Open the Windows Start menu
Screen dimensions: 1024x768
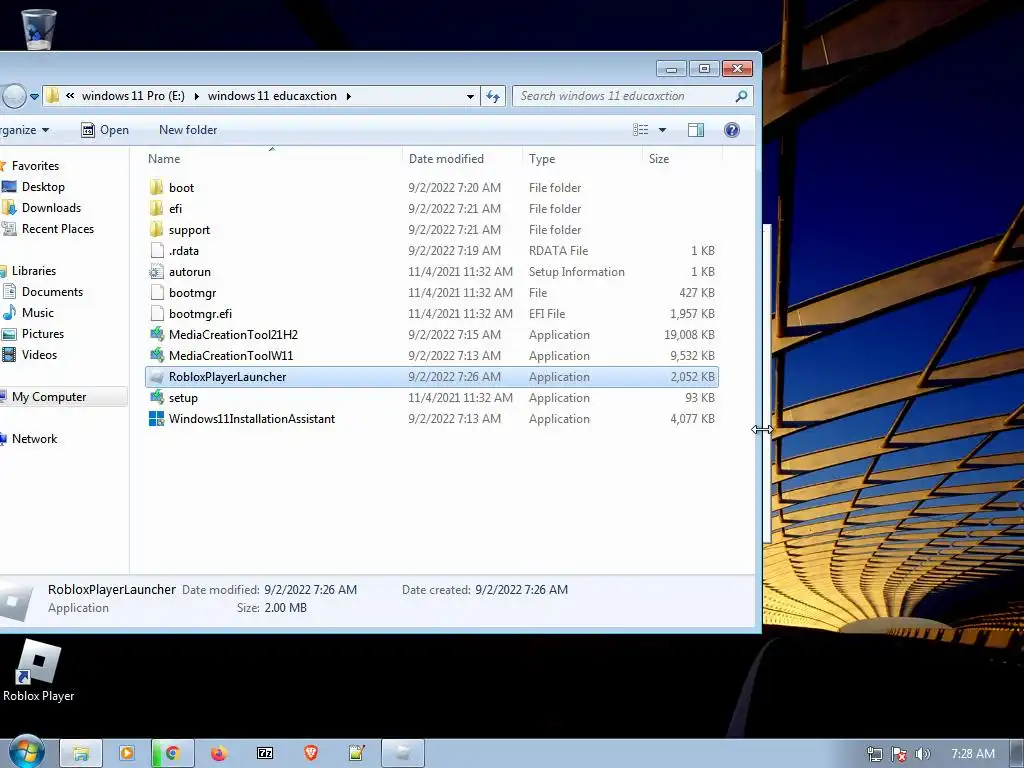tap(27, 752)
